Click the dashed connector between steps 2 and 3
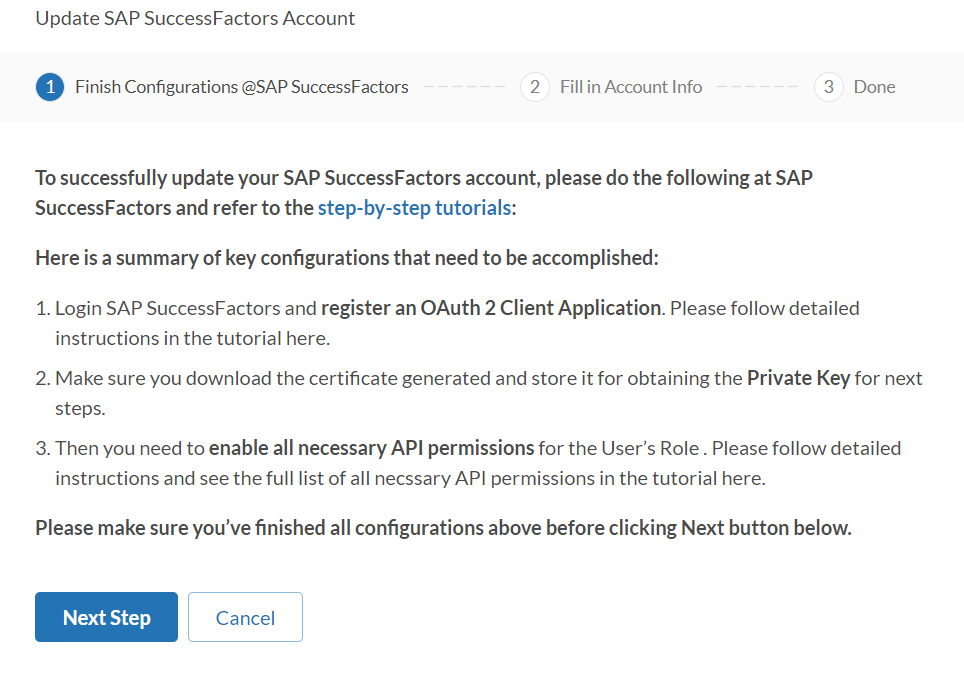Viewport: 964px width, 679px height. tap(757, 87)
